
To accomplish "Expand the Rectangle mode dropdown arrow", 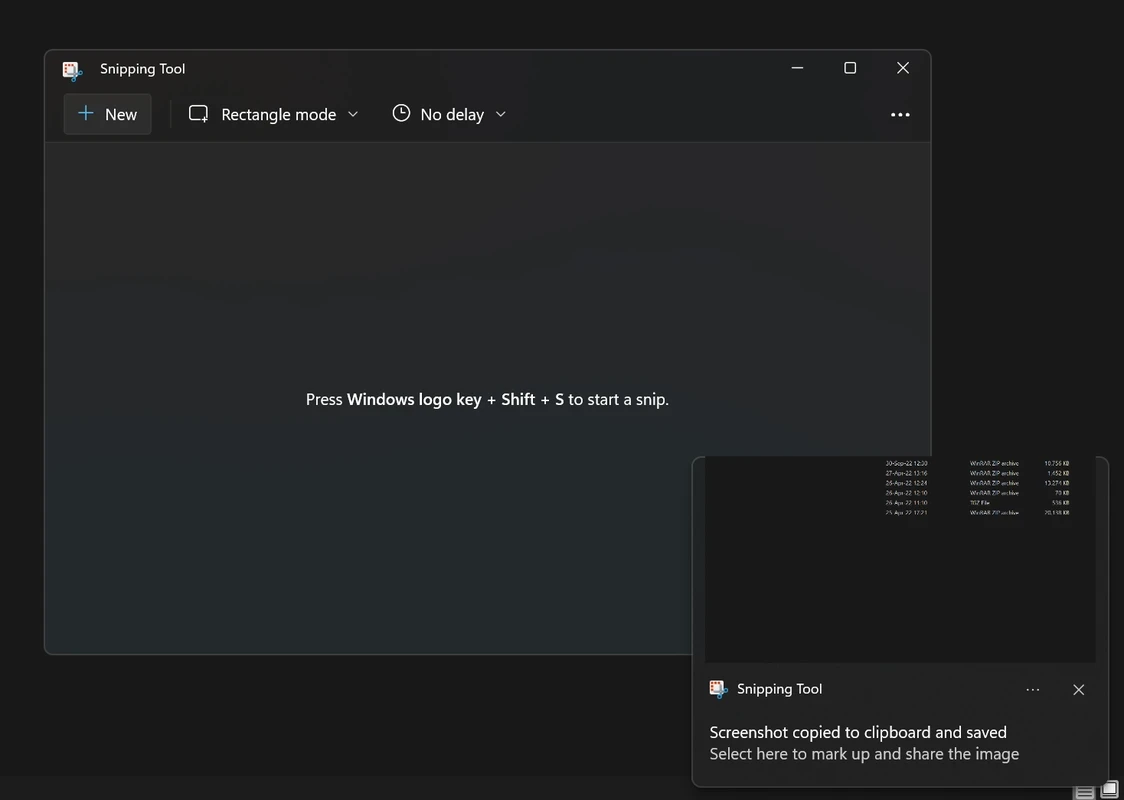I will point(353,114).
